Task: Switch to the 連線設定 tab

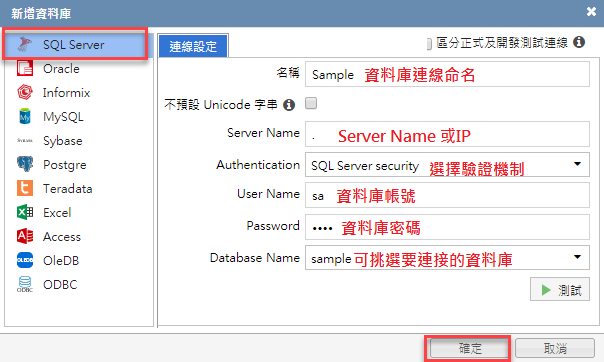Action: [x=193, y=46]
